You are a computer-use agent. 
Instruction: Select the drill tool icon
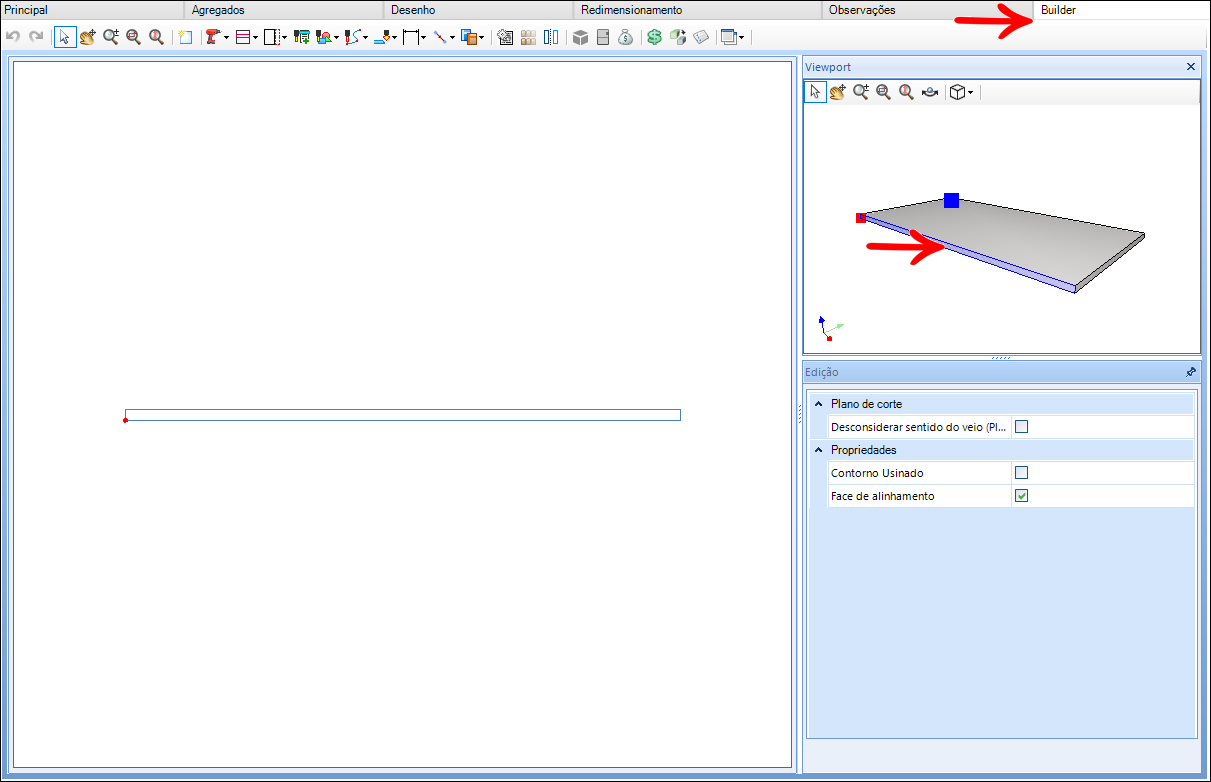click(213, 37)
